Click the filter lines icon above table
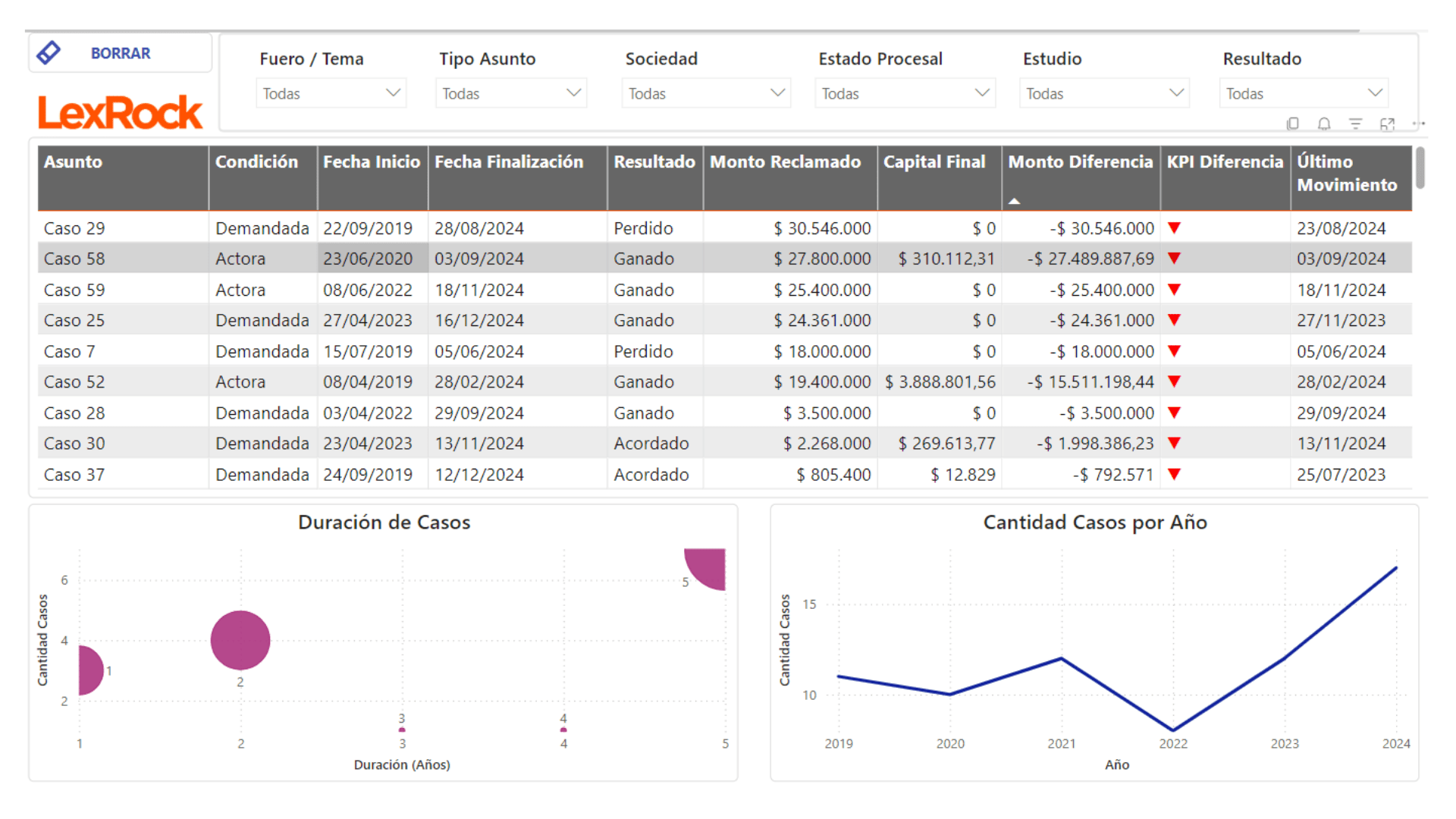The width and height of the screenshot is (1456, 819). pyautogui.click(x=1355, y=124)
